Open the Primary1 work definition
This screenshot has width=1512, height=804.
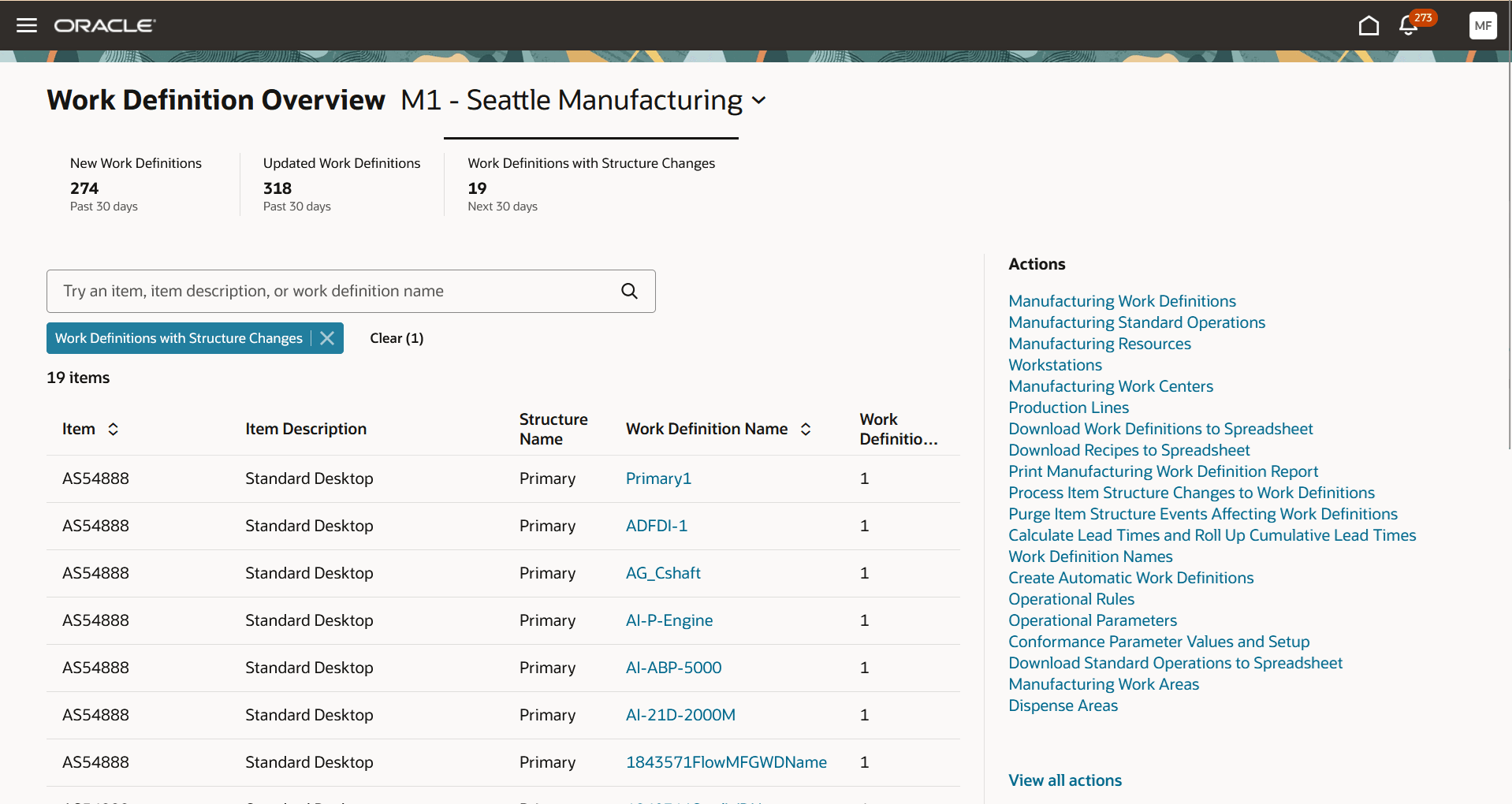[658, 478]
